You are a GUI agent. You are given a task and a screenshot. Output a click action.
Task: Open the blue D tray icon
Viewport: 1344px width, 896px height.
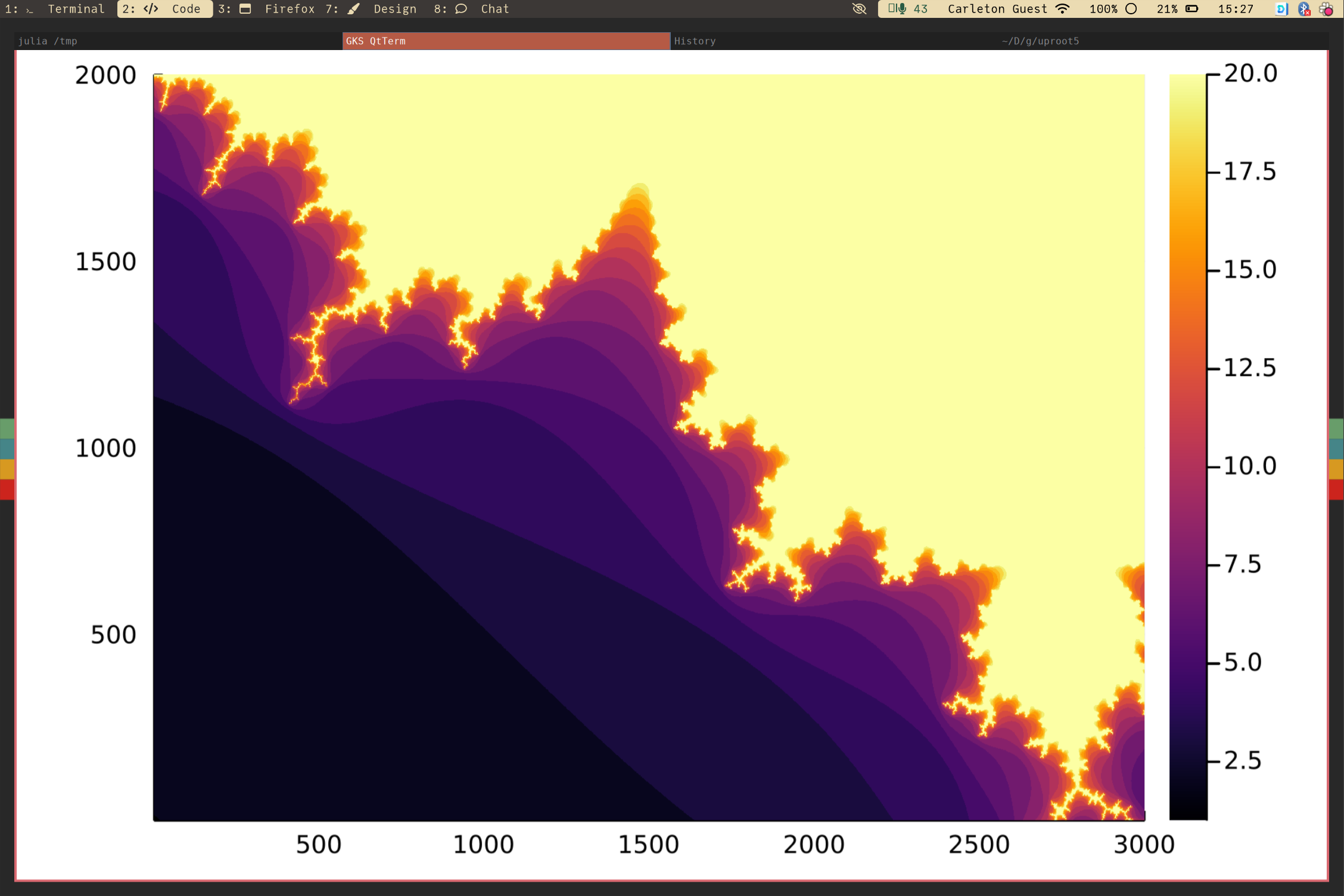coord(1281,9)
